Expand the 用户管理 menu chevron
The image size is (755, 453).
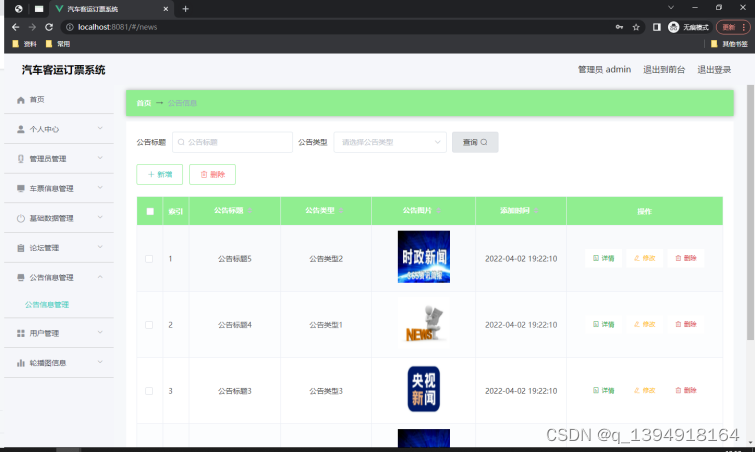tap(100, 333)
